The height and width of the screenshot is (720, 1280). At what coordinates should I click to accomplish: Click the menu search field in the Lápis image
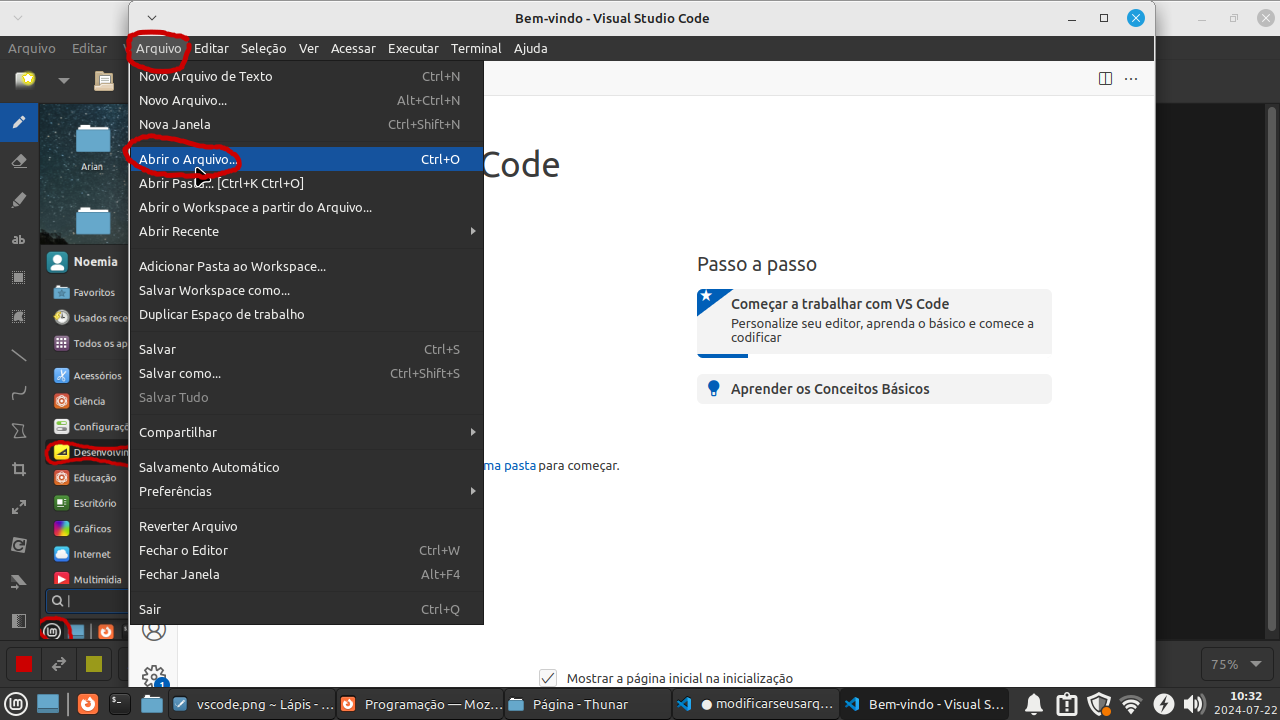click(88, 601)
